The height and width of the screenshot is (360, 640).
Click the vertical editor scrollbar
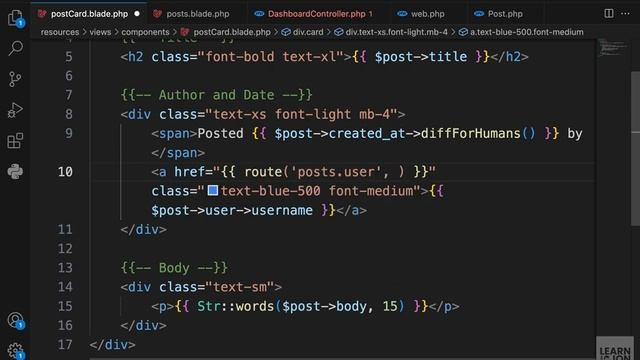[x=635, y=149]
